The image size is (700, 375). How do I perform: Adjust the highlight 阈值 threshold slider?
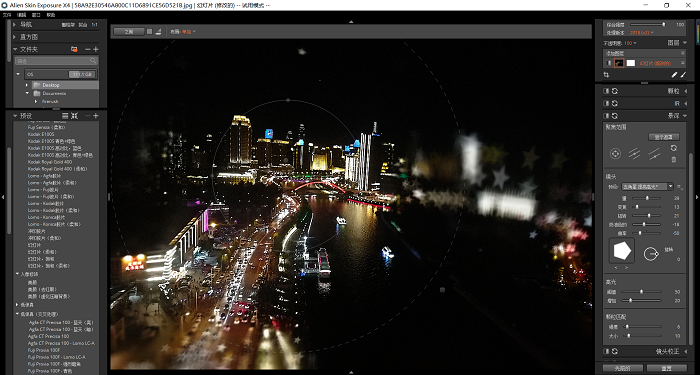(641, 292)
